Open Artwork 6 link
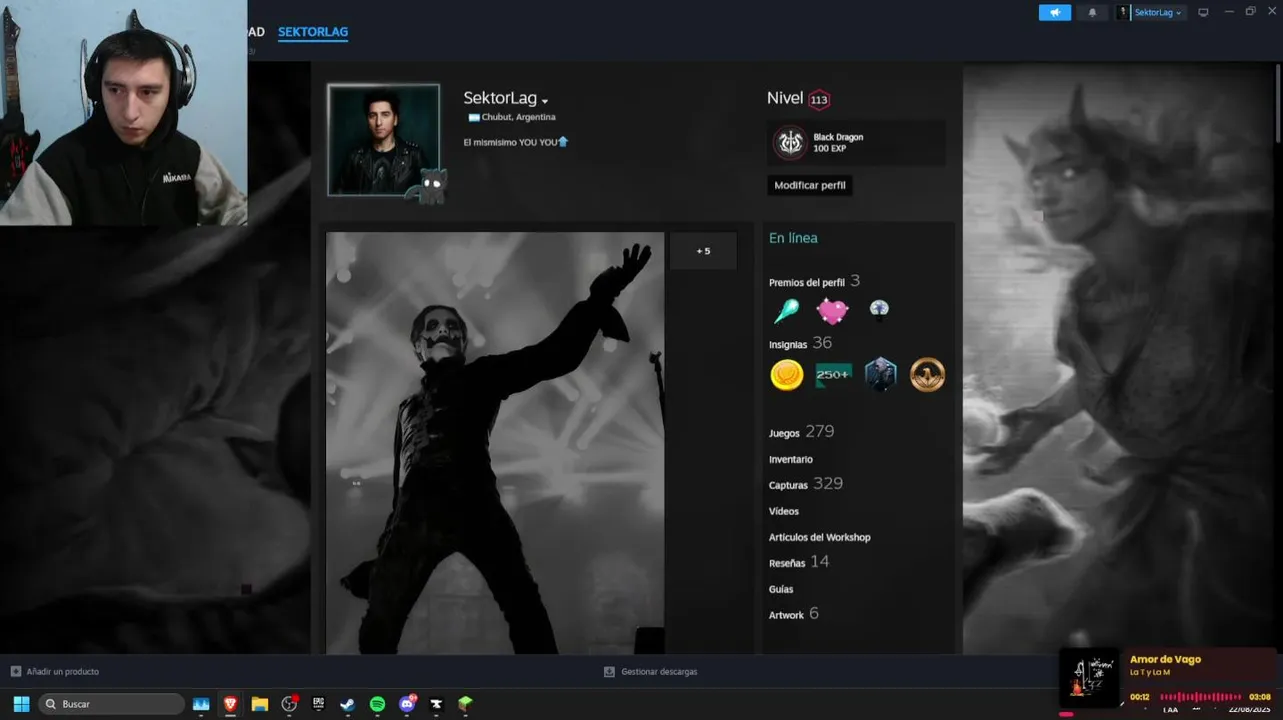Screen dimensions: 1283x720 [x=794, y=614]
